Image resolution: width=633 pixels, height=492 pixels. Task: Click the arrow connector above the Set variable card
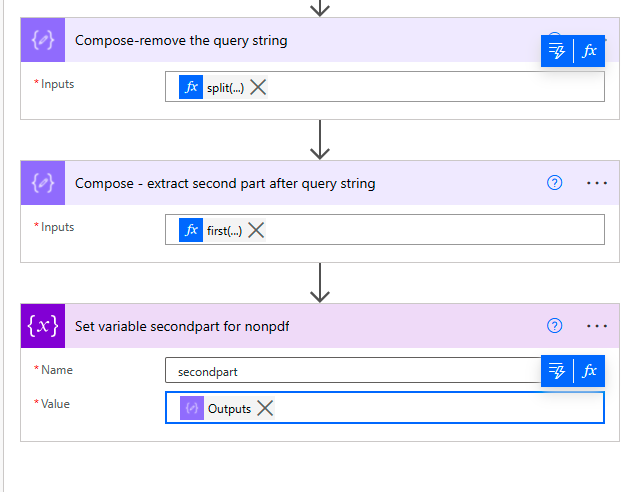[x=320, y=283]
